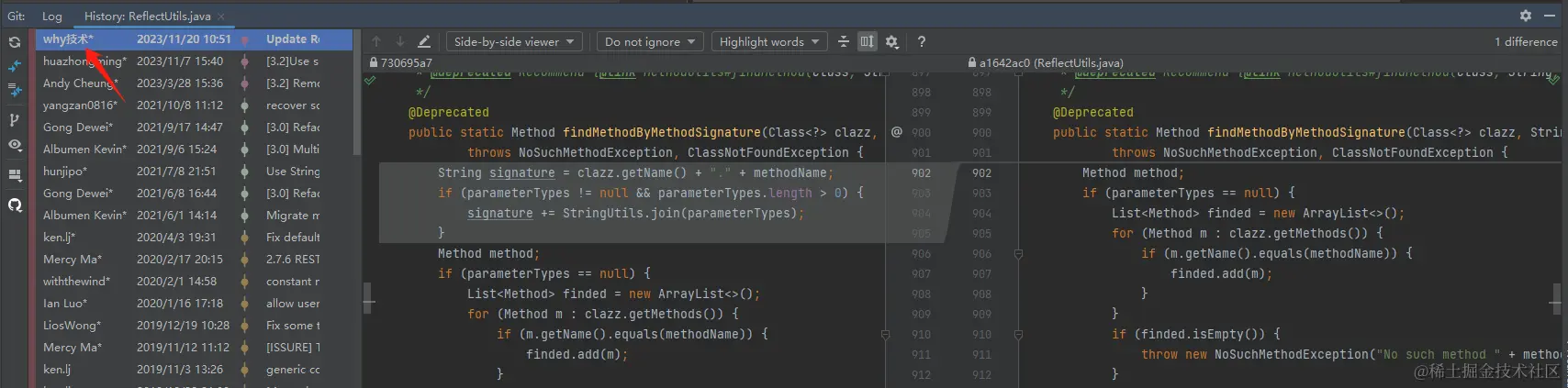Click the GitHub icon in the left sidebar
The image size is (1568, 388).
tap(15, 205)
